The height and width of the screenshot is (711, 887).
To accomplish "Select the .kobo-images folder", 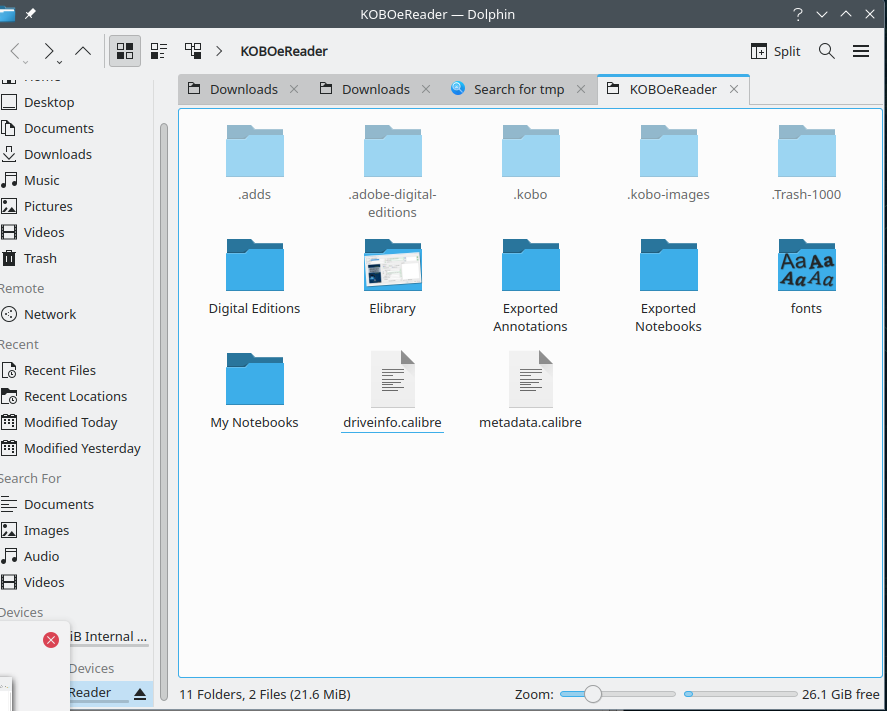I will (669, 163).
